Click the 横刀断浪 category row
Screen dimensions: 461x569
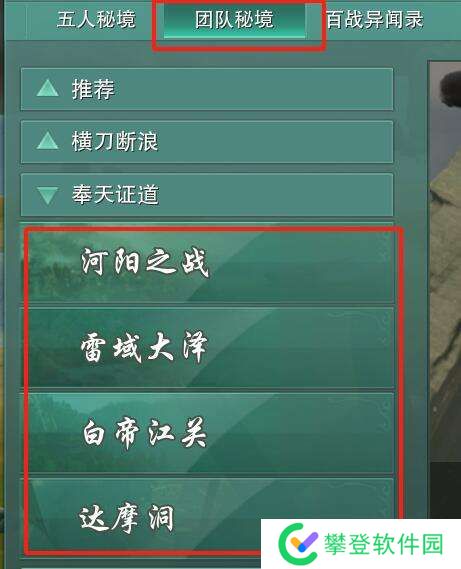[207, 142]
